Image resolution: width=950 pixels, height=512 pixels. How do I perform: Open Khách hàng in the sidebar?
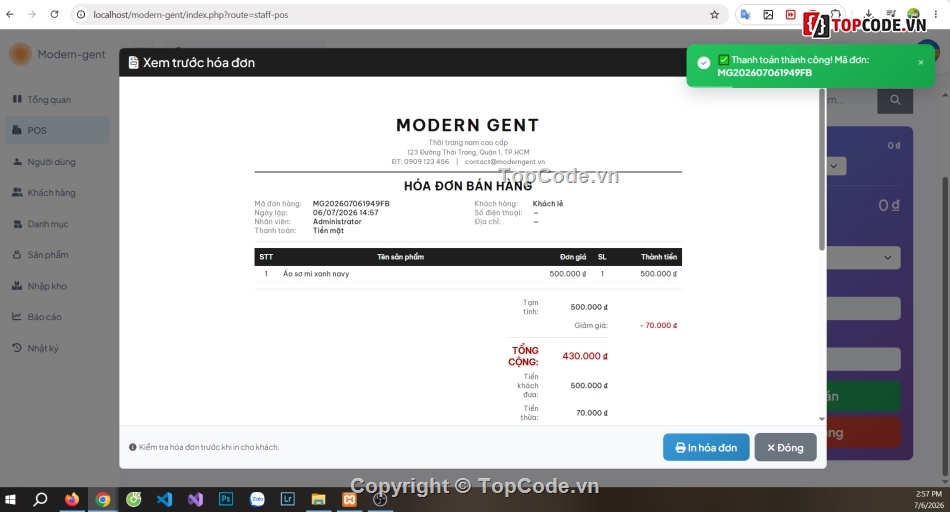tap(58, 193)
